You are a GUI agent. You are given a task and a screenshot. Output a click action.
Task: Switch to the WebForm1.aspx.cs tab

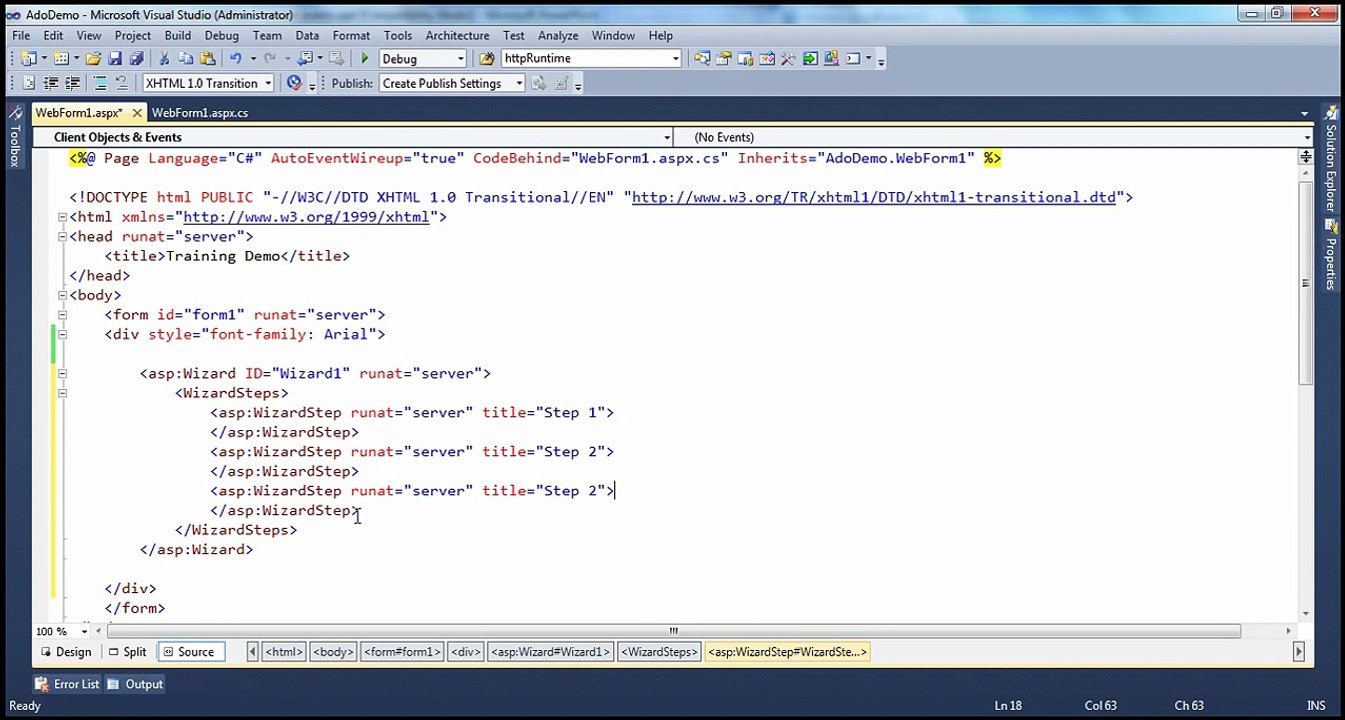pos(200,113)
